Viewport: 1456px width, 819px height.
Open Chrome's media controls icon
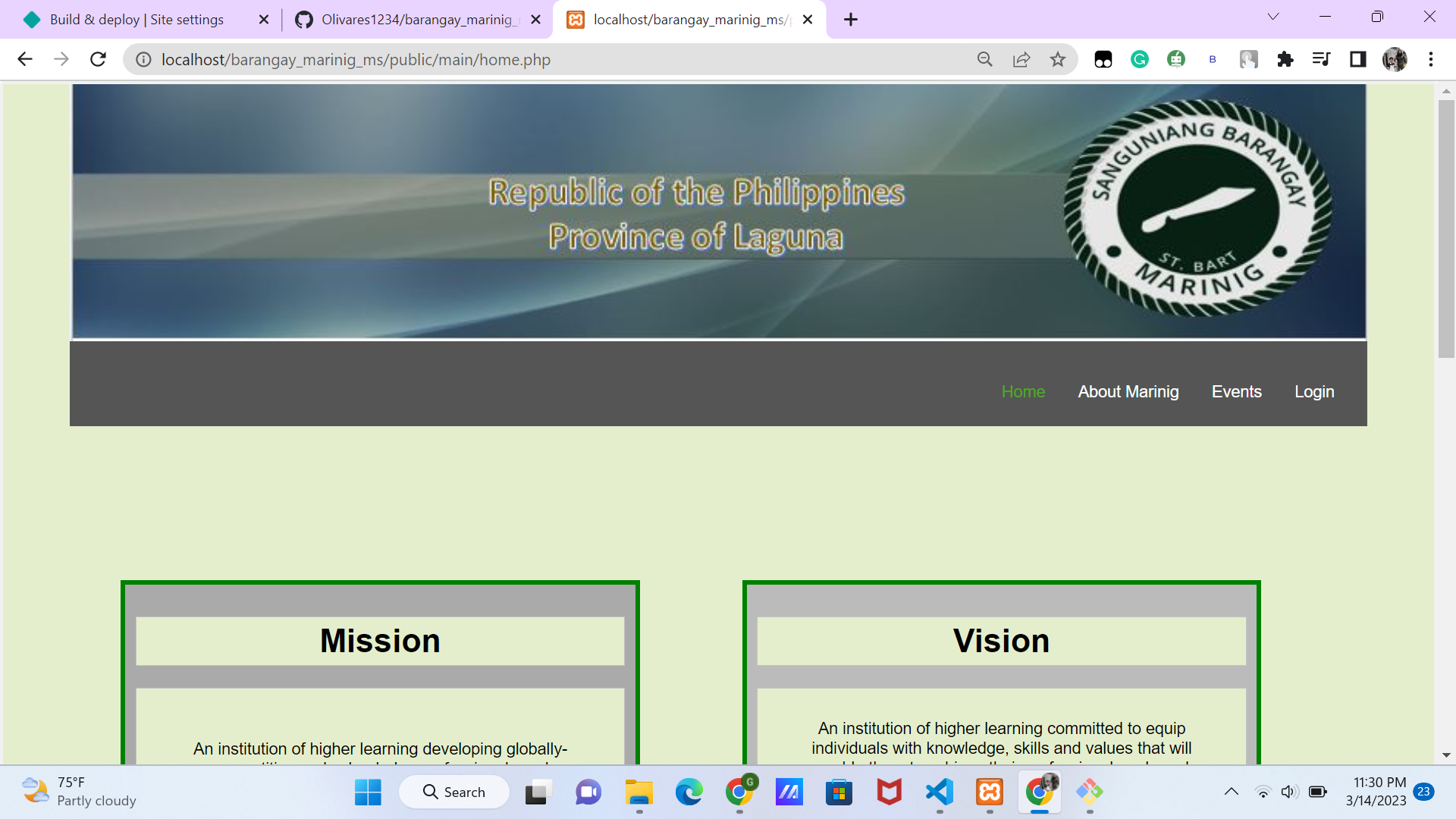(x=1321, y=59)
